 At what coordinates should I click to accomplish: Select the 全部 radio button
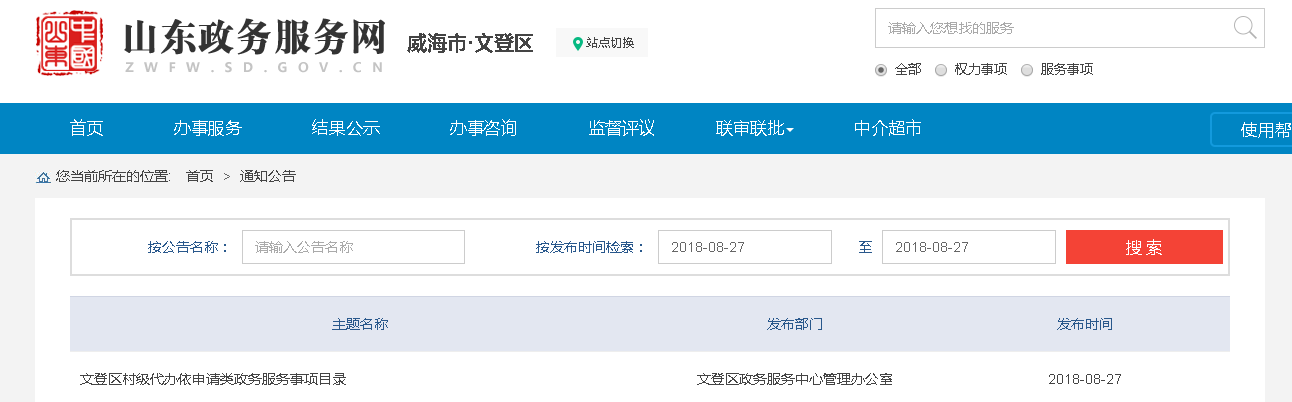(881, 70)
